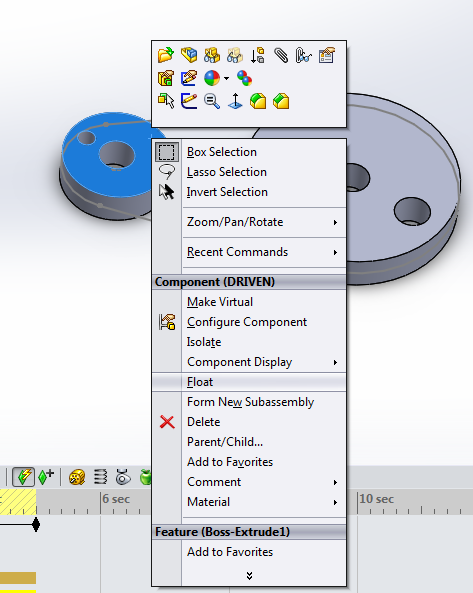Expand the Comment submenu

pyautogui.click(x=249, y=482)
